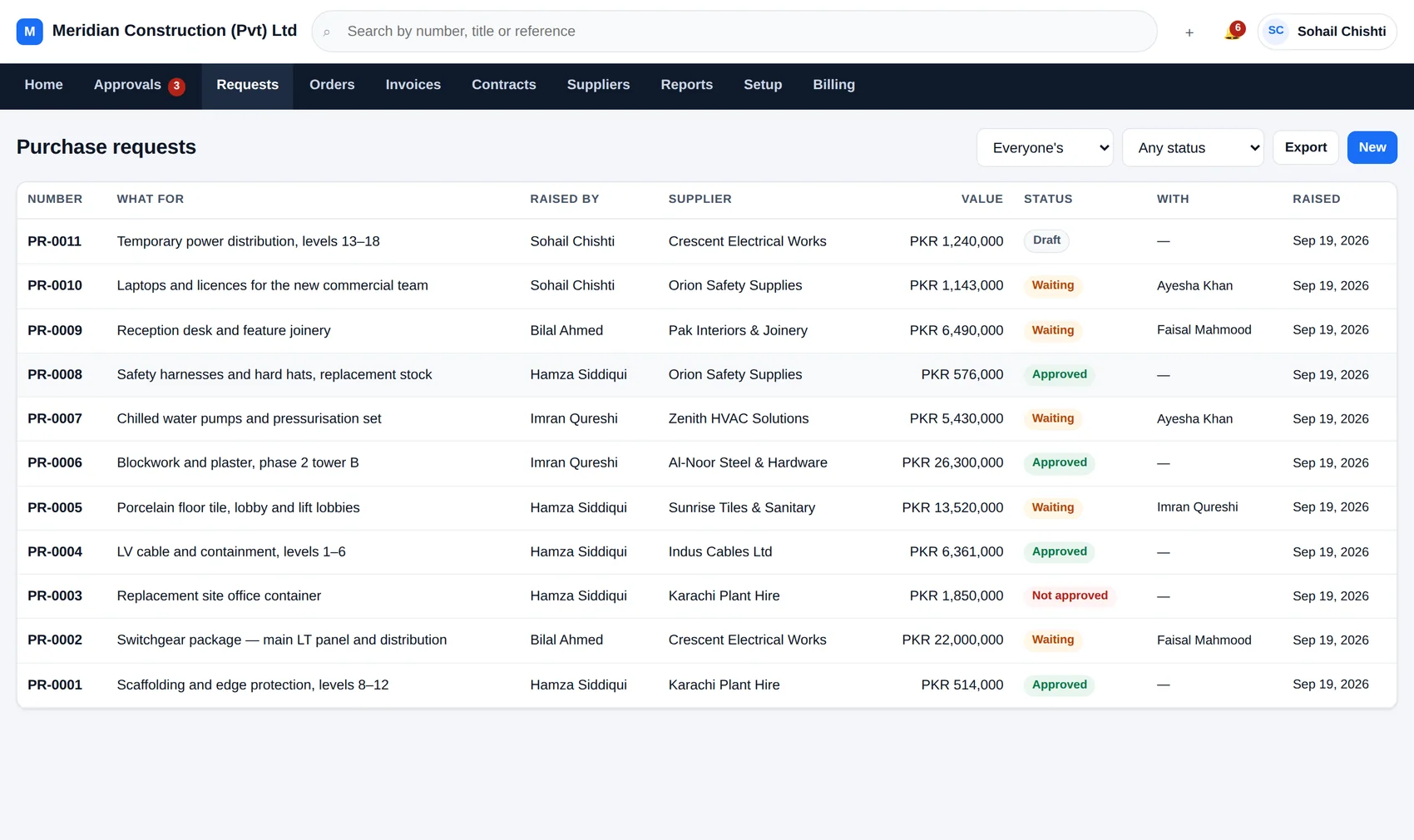Click the SC avatar for Sohail Chishti
This screenshot has height=840, width=1414.
(x=1276, y=31)
